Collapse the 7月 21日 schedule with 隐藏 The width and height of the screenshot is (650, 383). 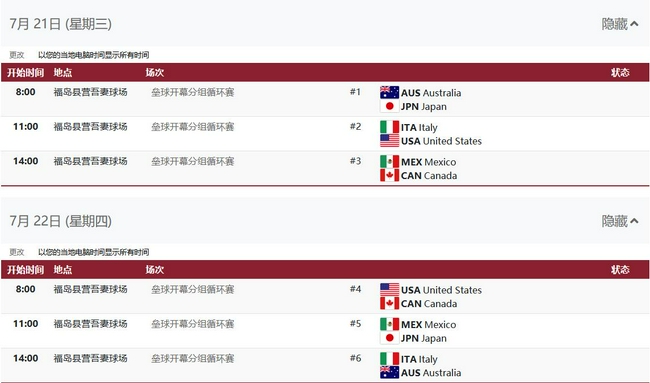coord(620,24)
